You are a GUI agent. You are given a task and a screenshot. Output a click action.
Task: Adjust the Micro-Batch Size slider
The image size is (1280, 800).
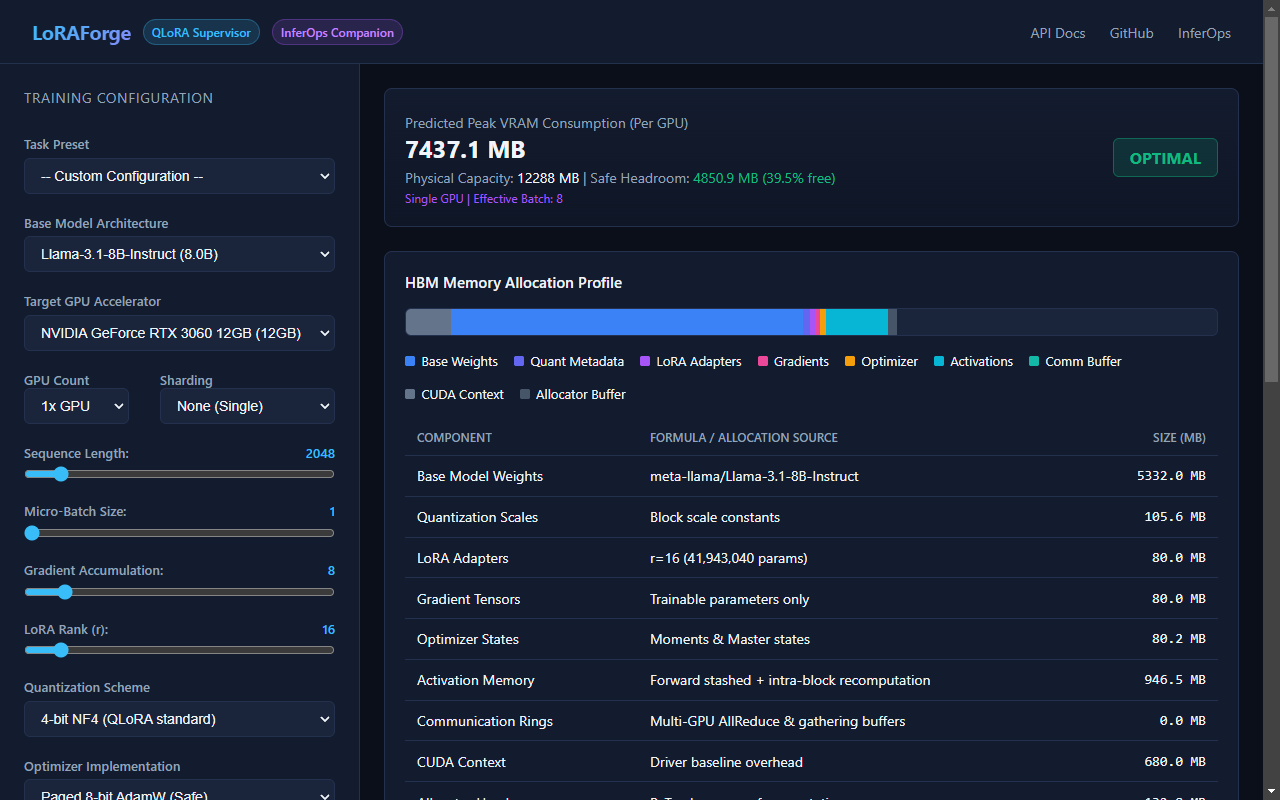tap(179, 533)
